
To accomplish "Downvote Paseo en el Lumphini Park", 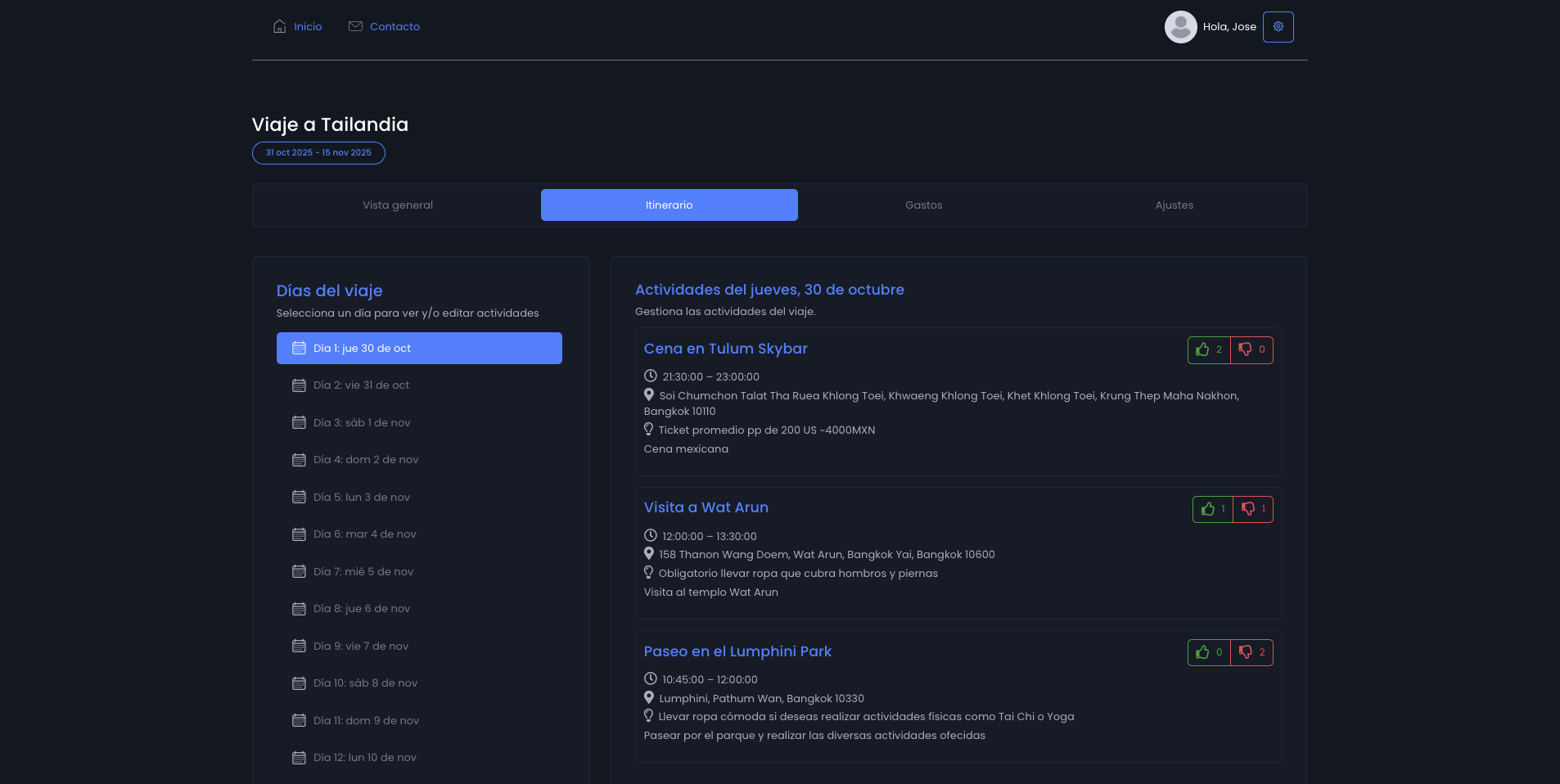I will click(1251, 652).
